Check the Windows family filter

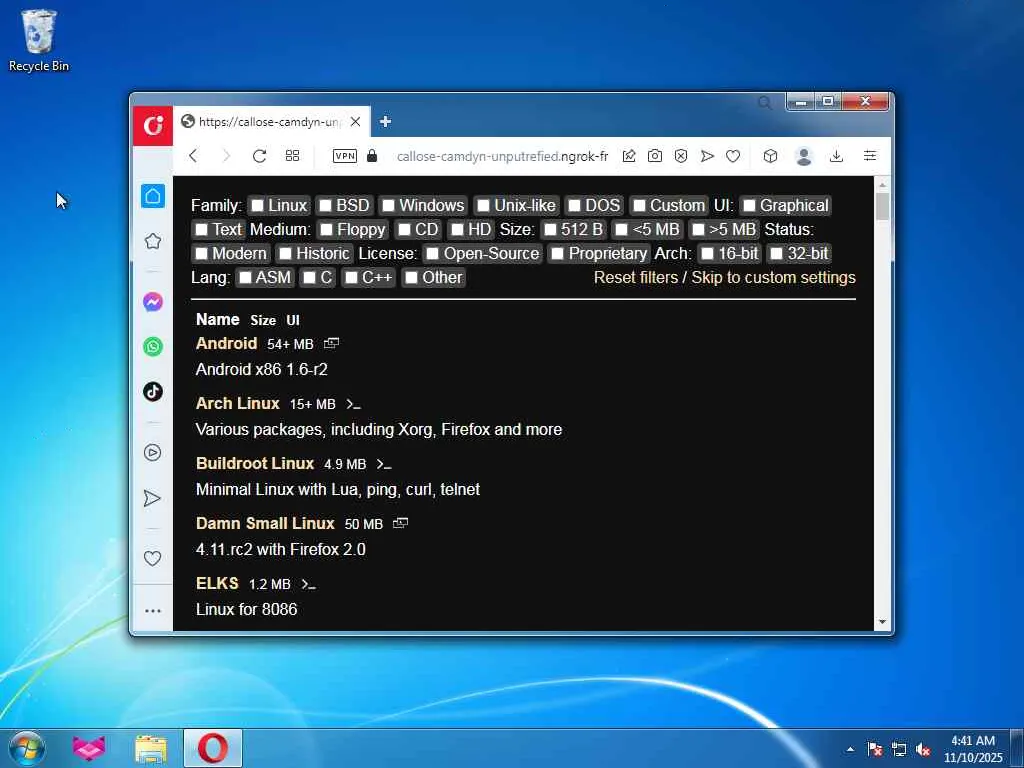click(389, 206)
